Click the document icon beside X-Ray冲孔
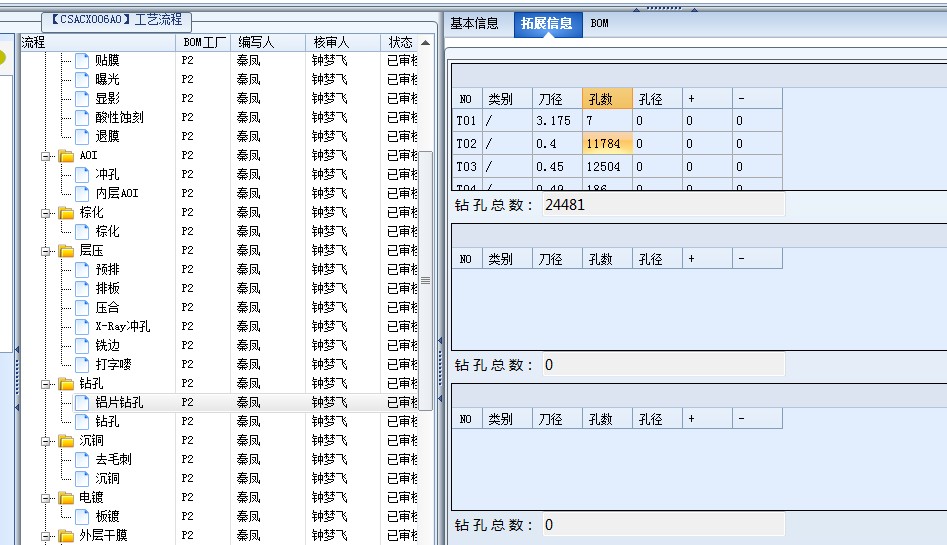Viewport: 947px width, 545px height. 82,327
